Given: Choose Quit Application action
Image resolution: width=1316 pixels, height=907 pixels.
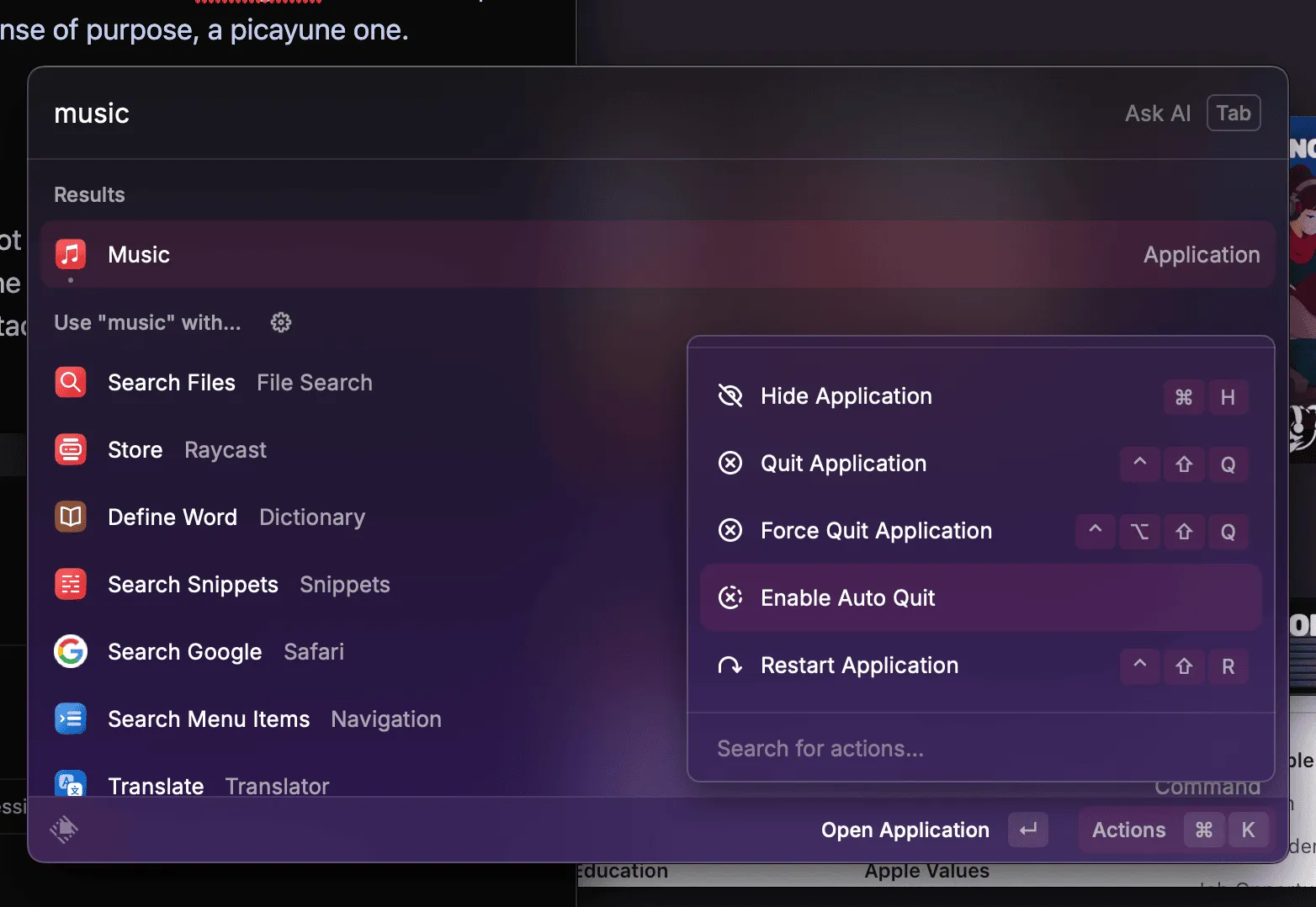Looking at the screenshot, I should [843, 464].
